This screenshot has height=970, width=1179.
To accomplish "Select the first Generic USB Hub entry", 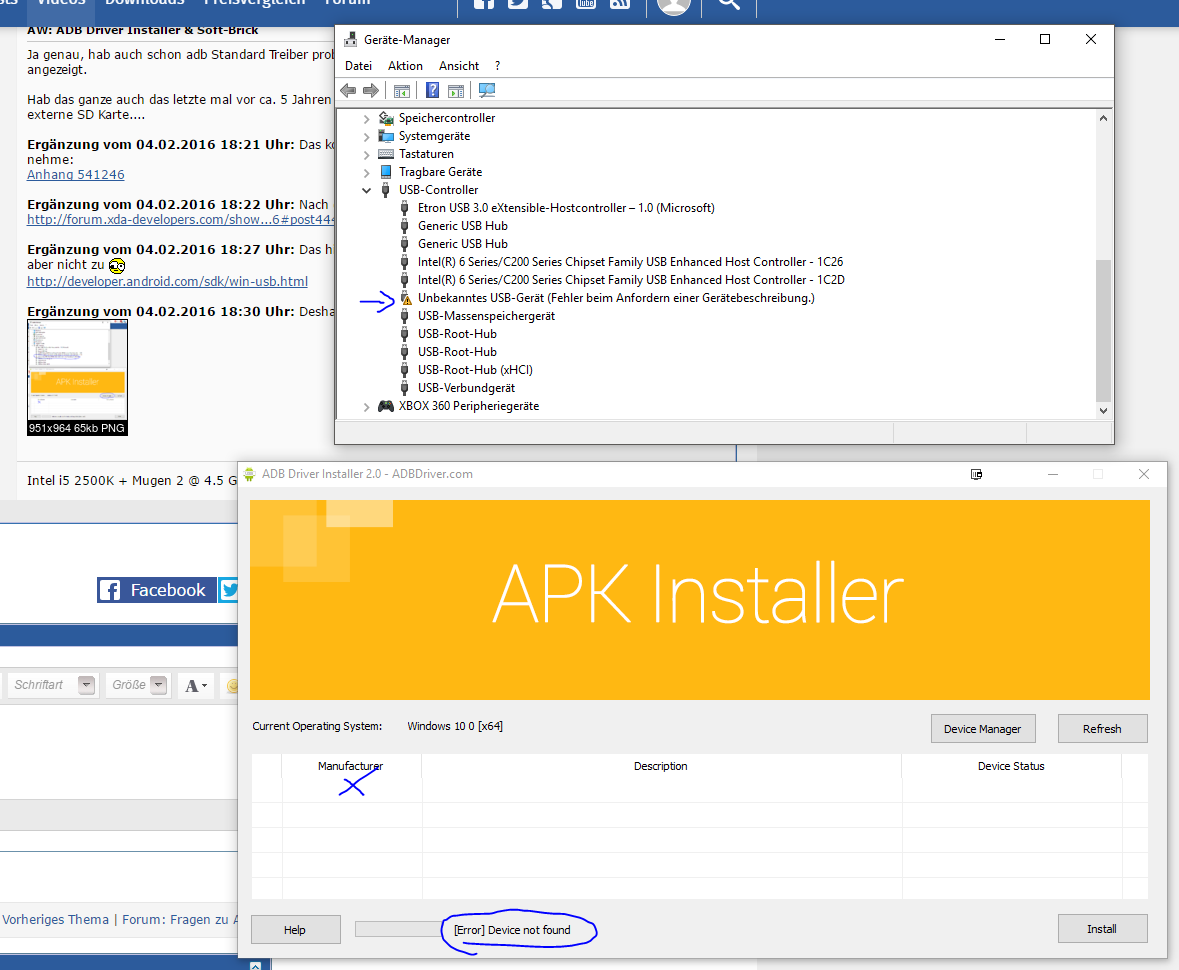I will click(x=462, y=226).
